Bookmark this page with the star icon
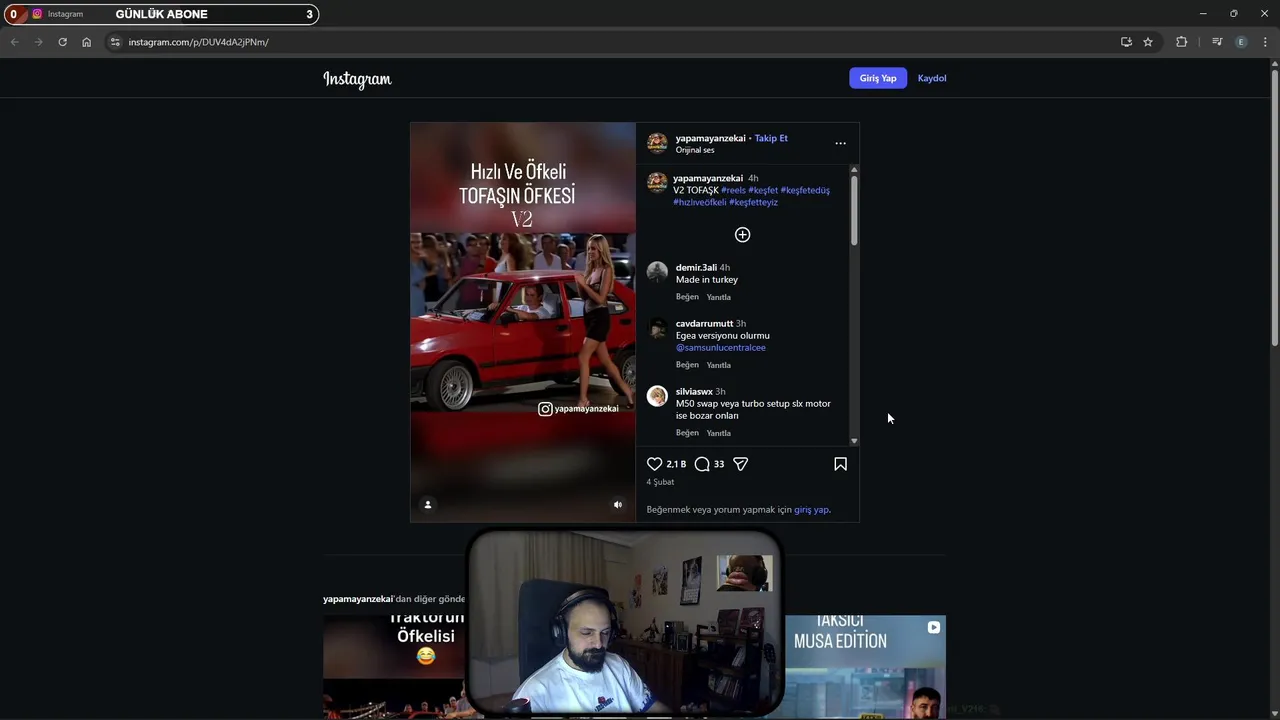The width and height of the screenshot is (1280, 720). [1148, 42]
